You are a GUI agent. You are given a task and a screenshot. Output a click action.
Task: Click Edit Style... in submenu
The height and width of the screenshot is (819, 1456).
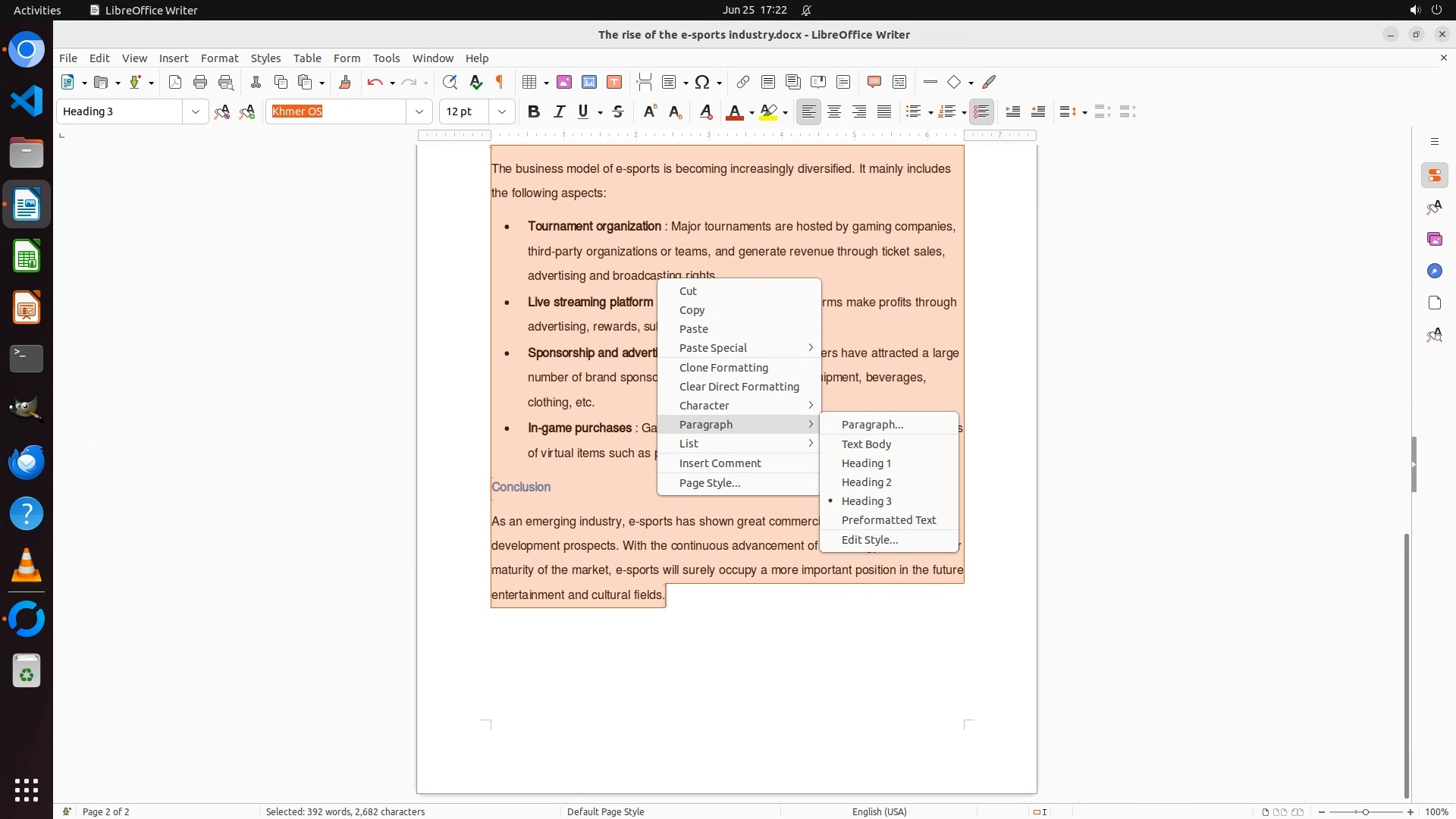(x=869, y=540)
